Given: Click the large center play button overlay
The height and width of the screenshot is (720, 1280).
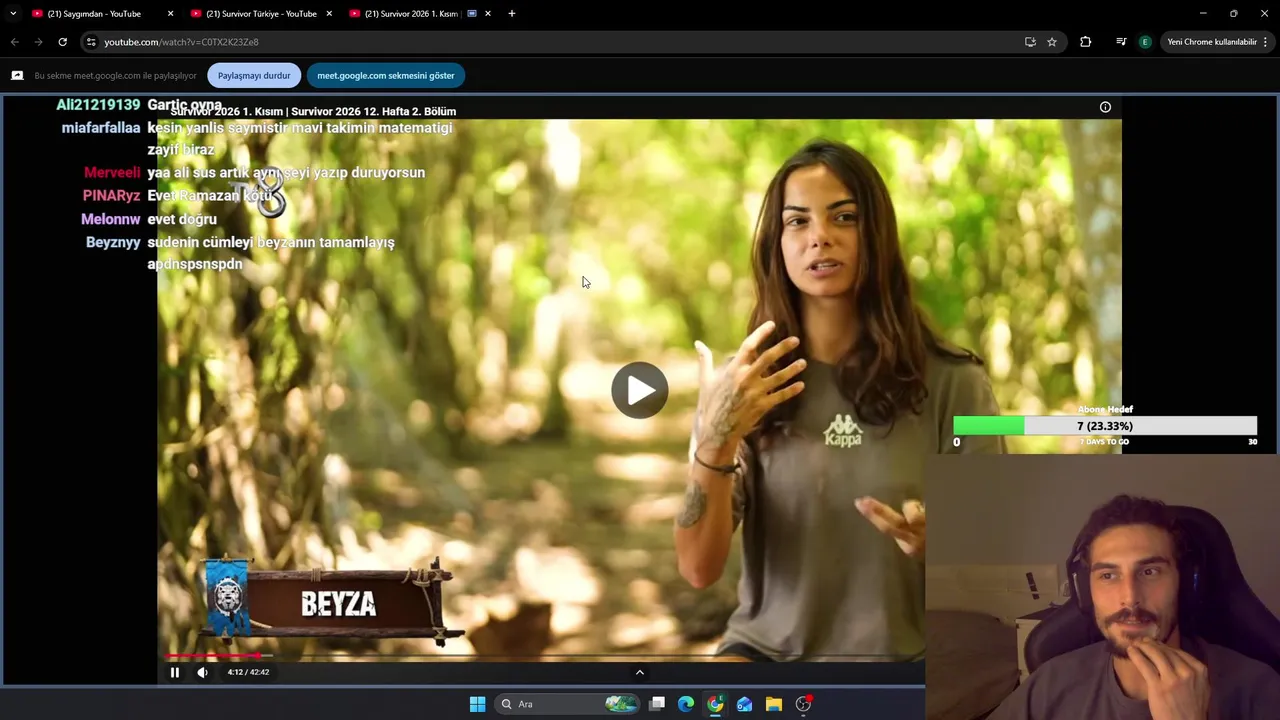Looking at the screenshot, I should pos(640,390).
